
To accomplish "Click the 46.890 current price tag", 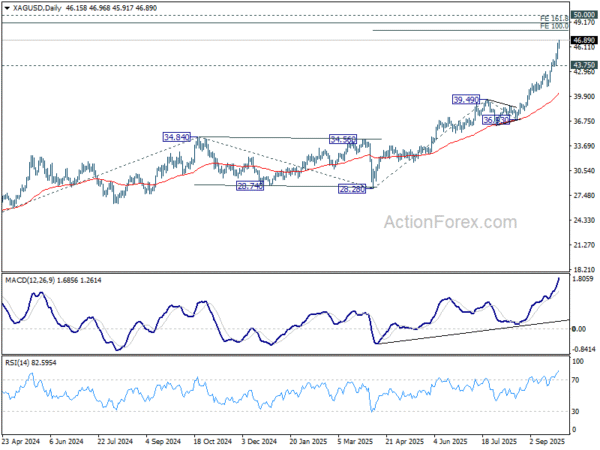I will pos(584,40).
